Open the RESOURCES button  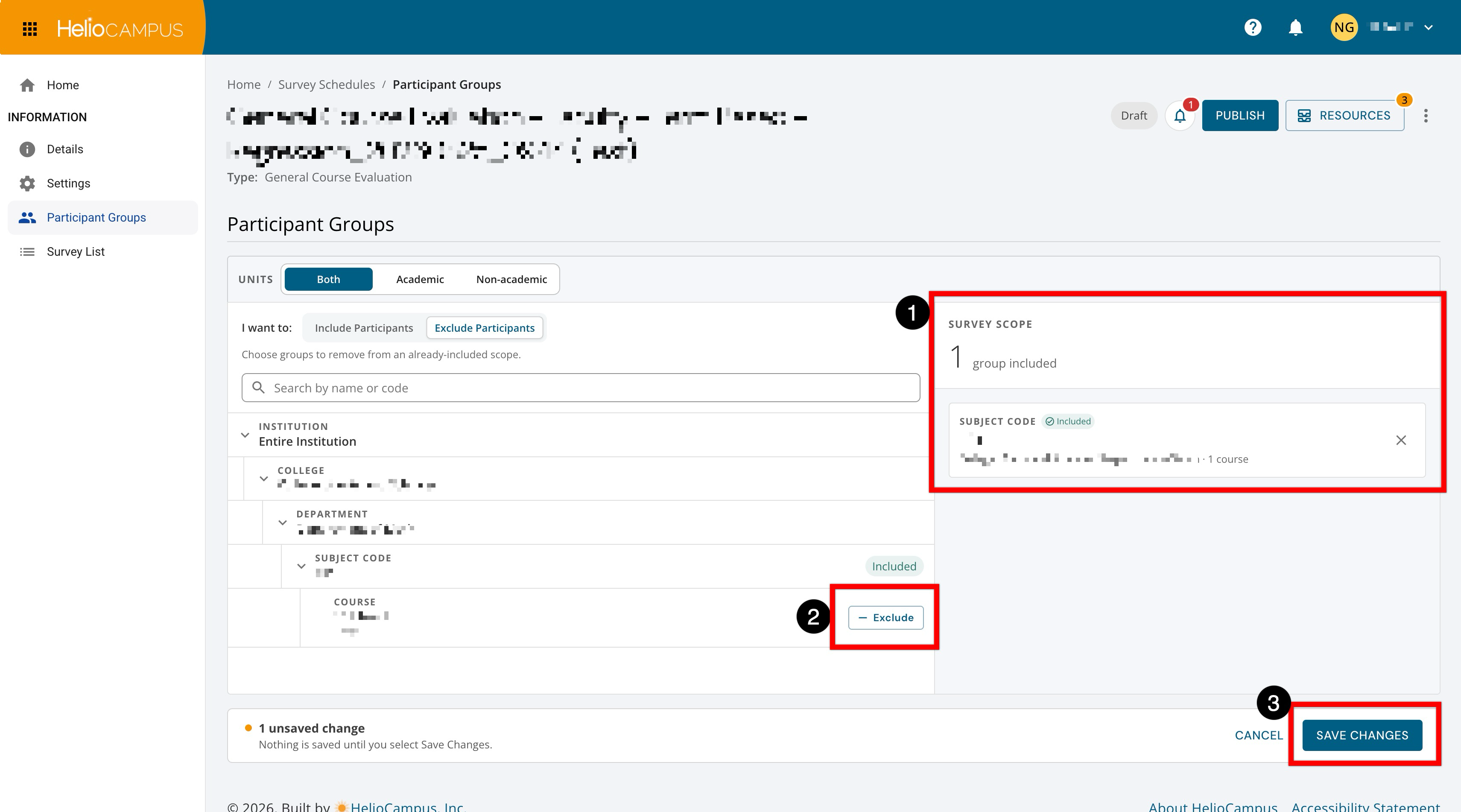coord(1345,116)
